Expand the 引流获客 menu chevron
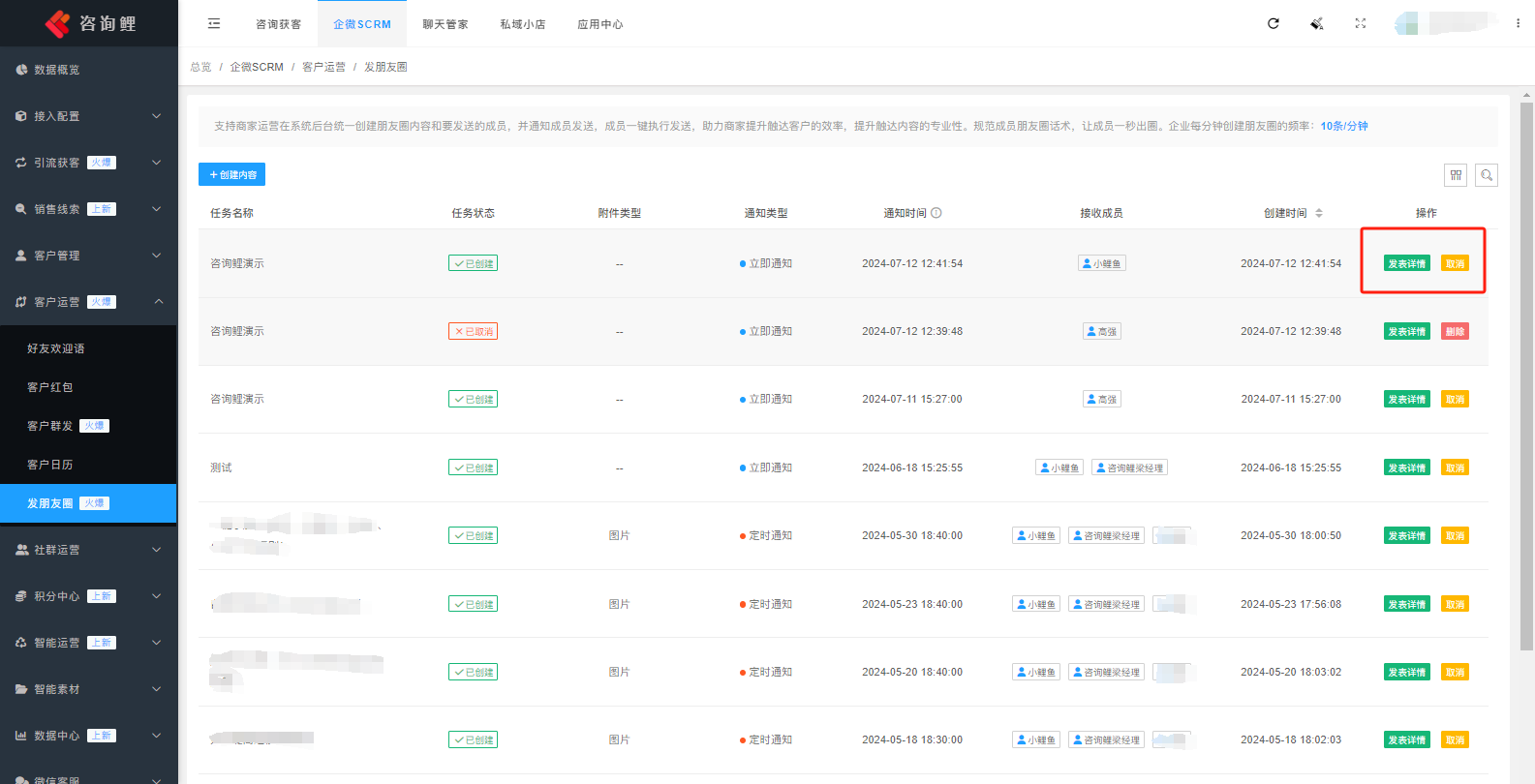 157,163
